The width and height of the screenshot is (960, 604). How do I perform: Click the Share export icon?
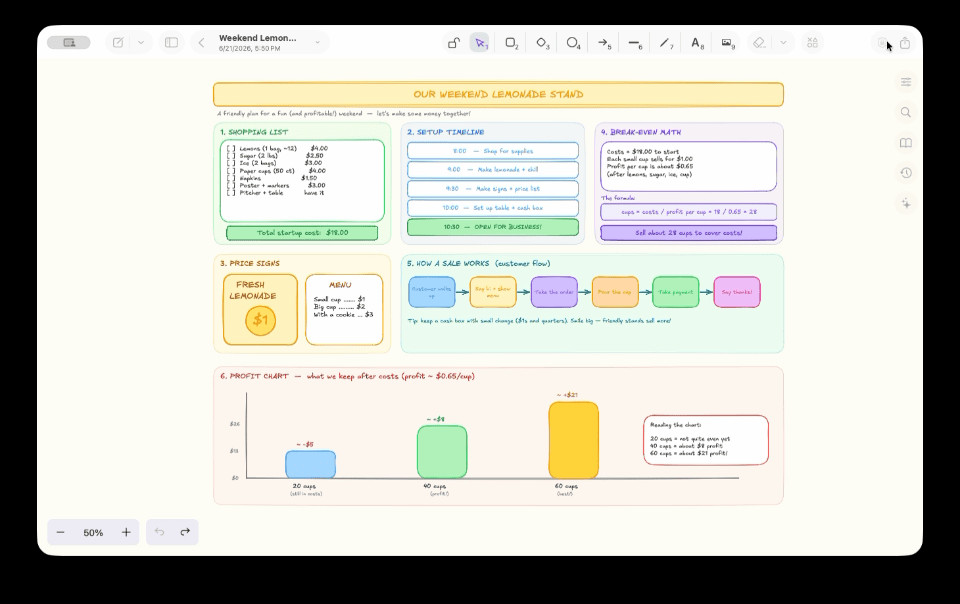905,43
